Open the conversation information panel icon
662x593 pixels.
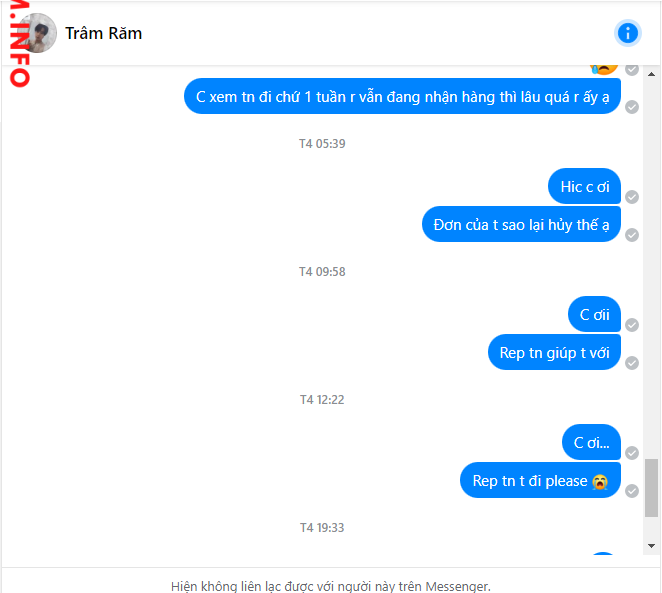tap(628, 33)
